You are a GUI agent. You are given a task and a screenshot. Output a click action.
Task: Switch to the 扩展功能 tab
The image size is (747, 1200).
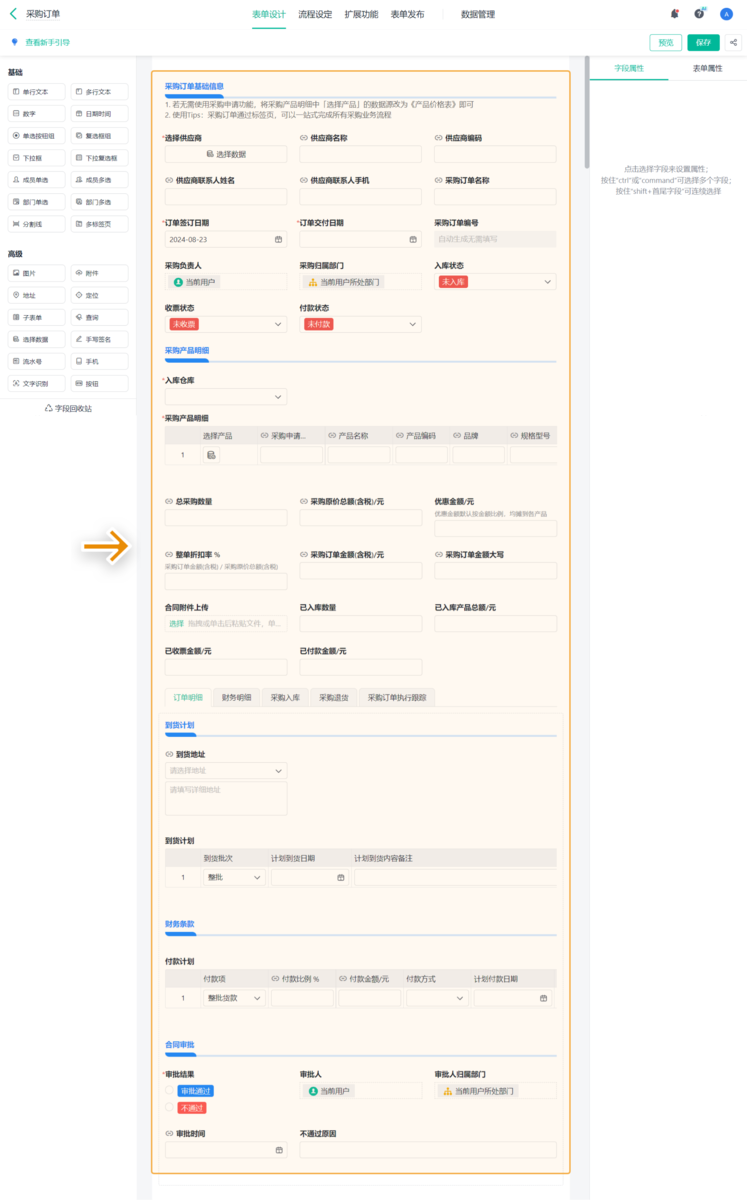pos(361,14)
